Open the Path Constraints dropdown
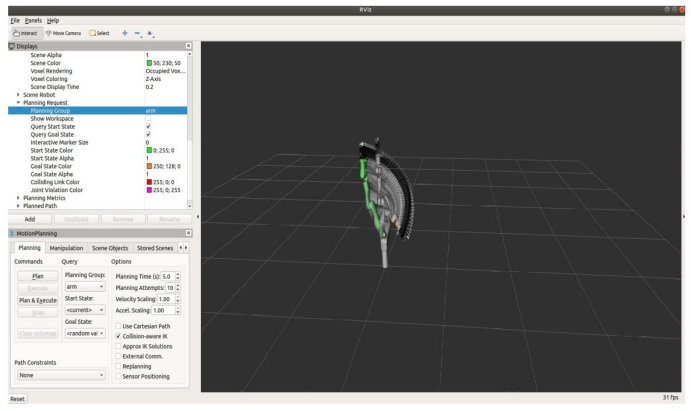This screenshot has width=691, height=411. pyautogui.click(x=61, y=375)
